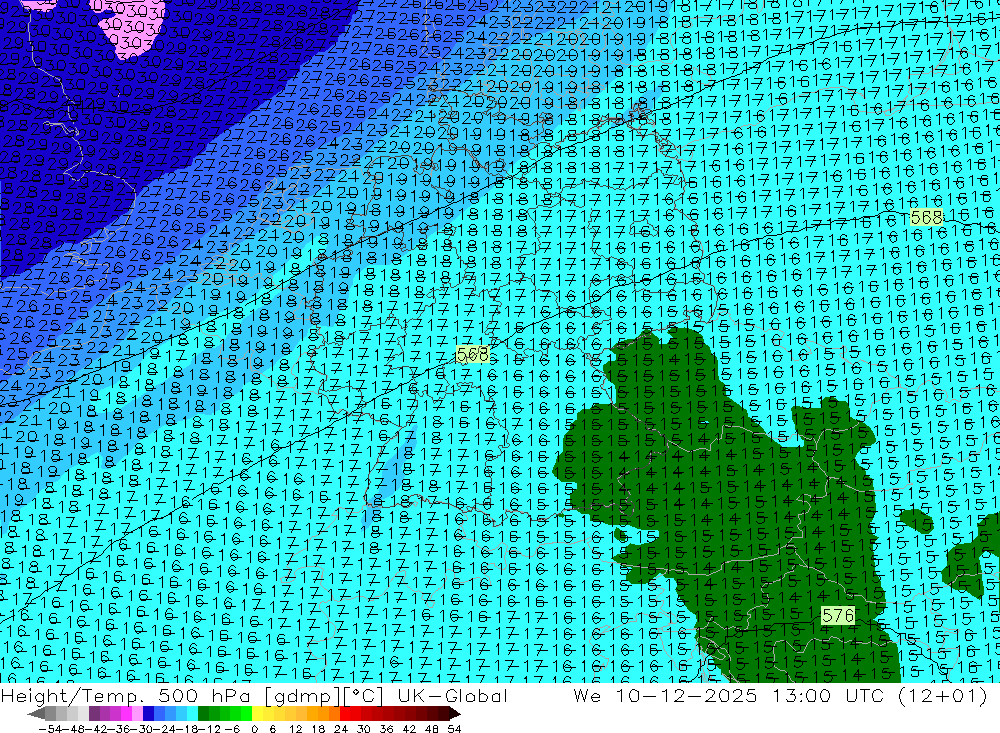Click the right dark arrow of color scale
The width and height of the screenshot is (1000, 733).
click(x=455, y=714)
